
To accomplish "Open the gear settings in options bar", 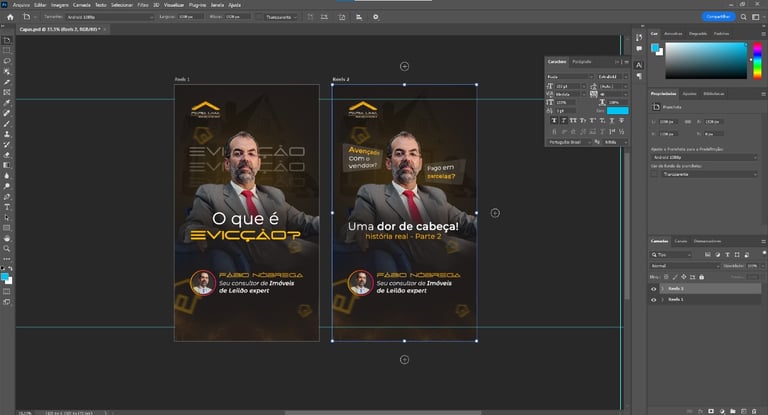I will point(376,17).
